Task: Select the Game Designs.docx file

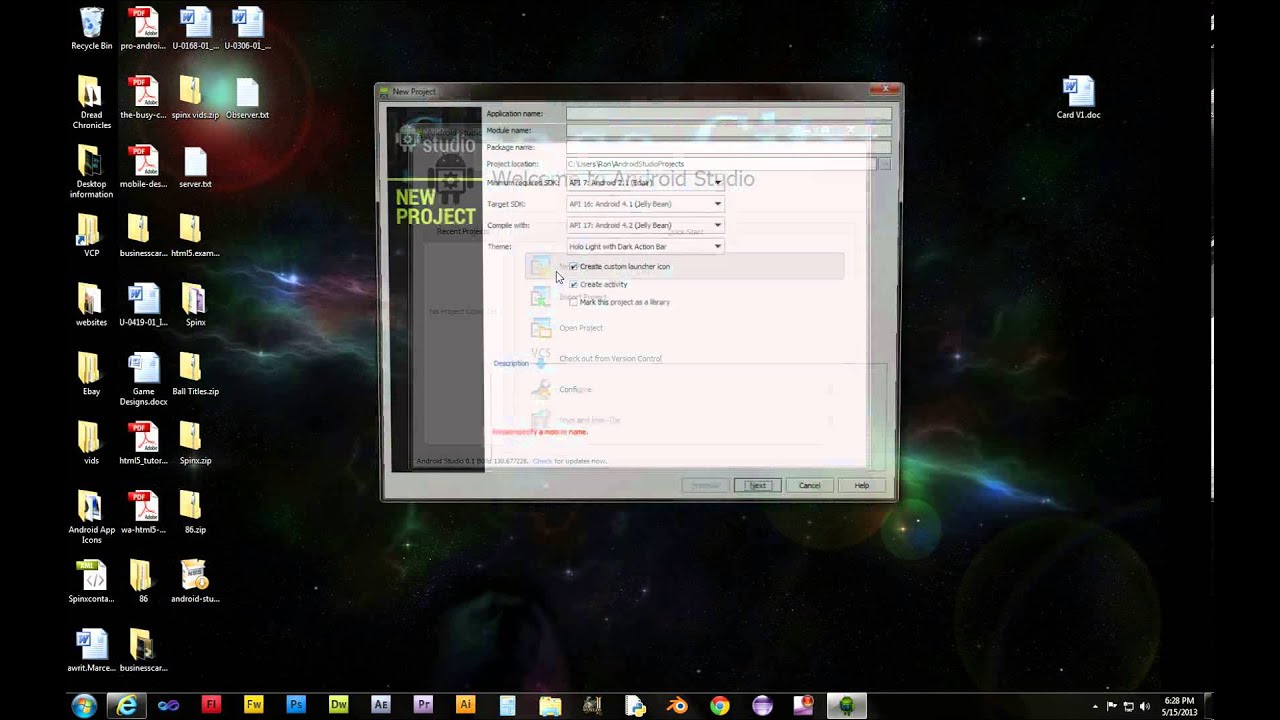Action: point(143,378)
